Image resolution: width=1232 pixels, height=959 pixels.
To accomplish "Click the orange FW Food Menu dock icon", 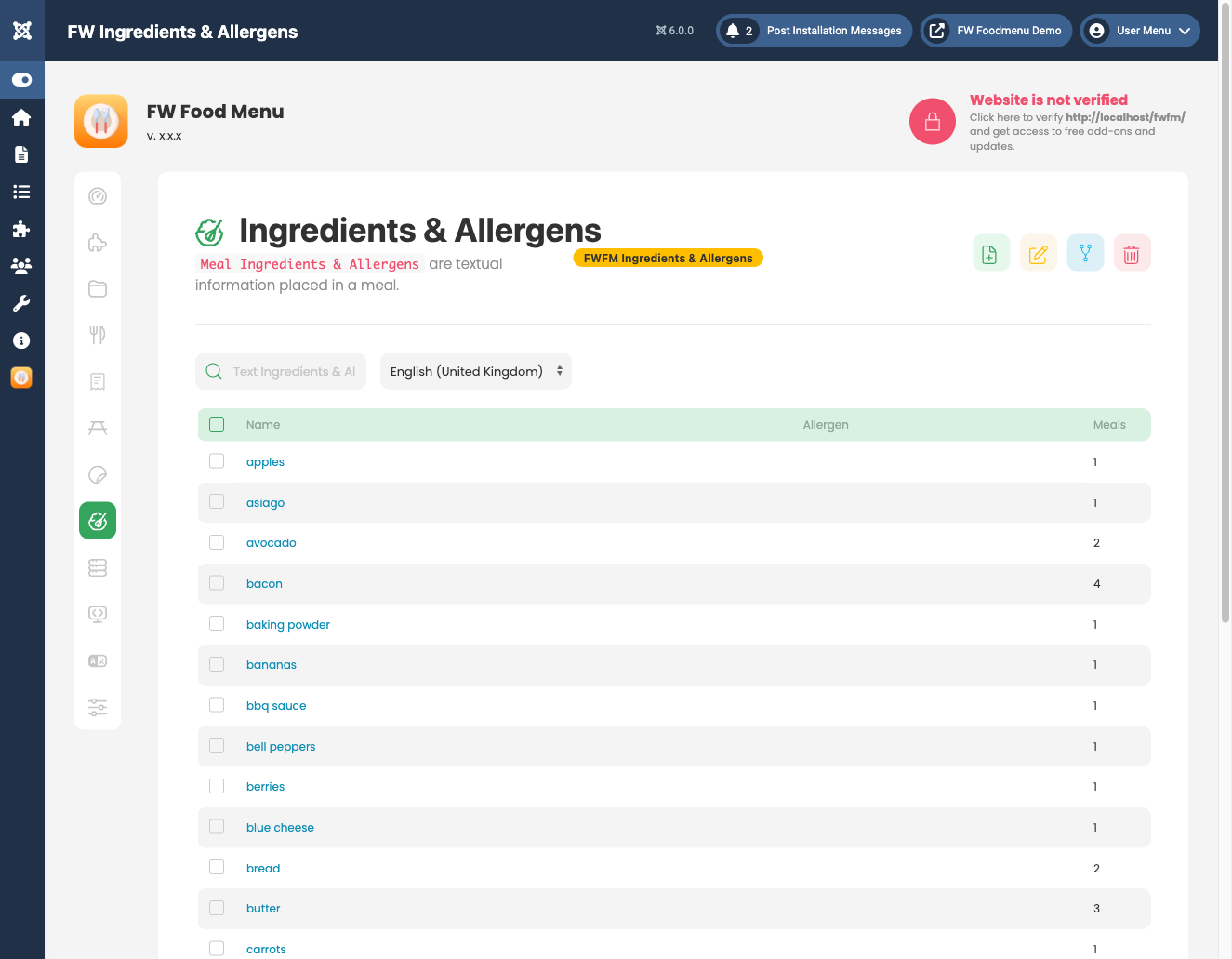I will click(21, 377).
